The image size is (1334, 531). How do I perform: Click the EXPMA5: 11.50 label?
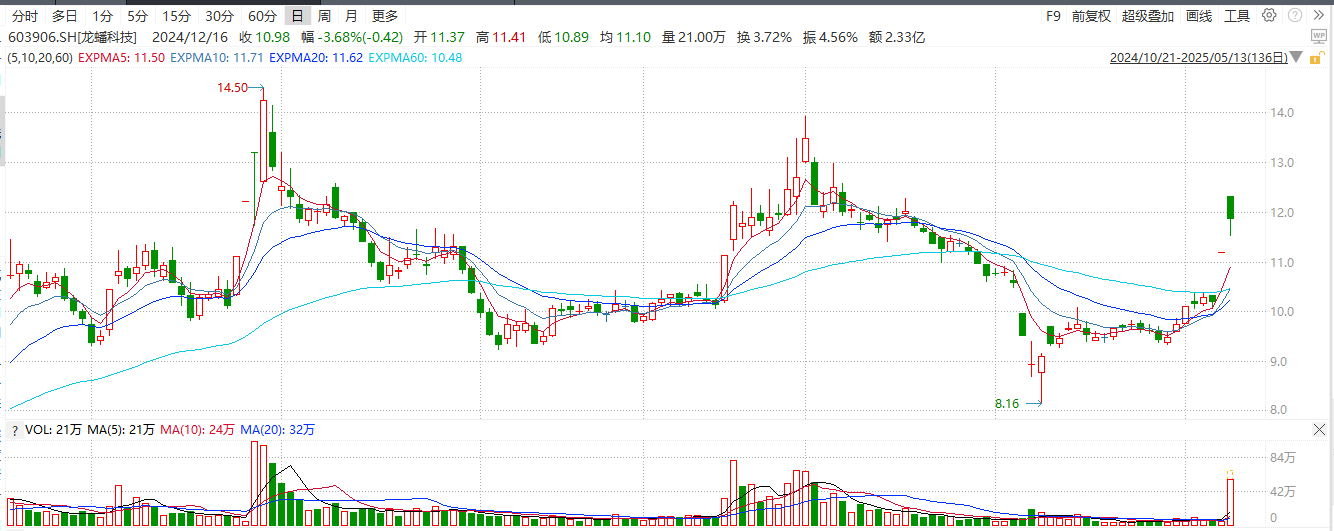click(x=121, y=58)
